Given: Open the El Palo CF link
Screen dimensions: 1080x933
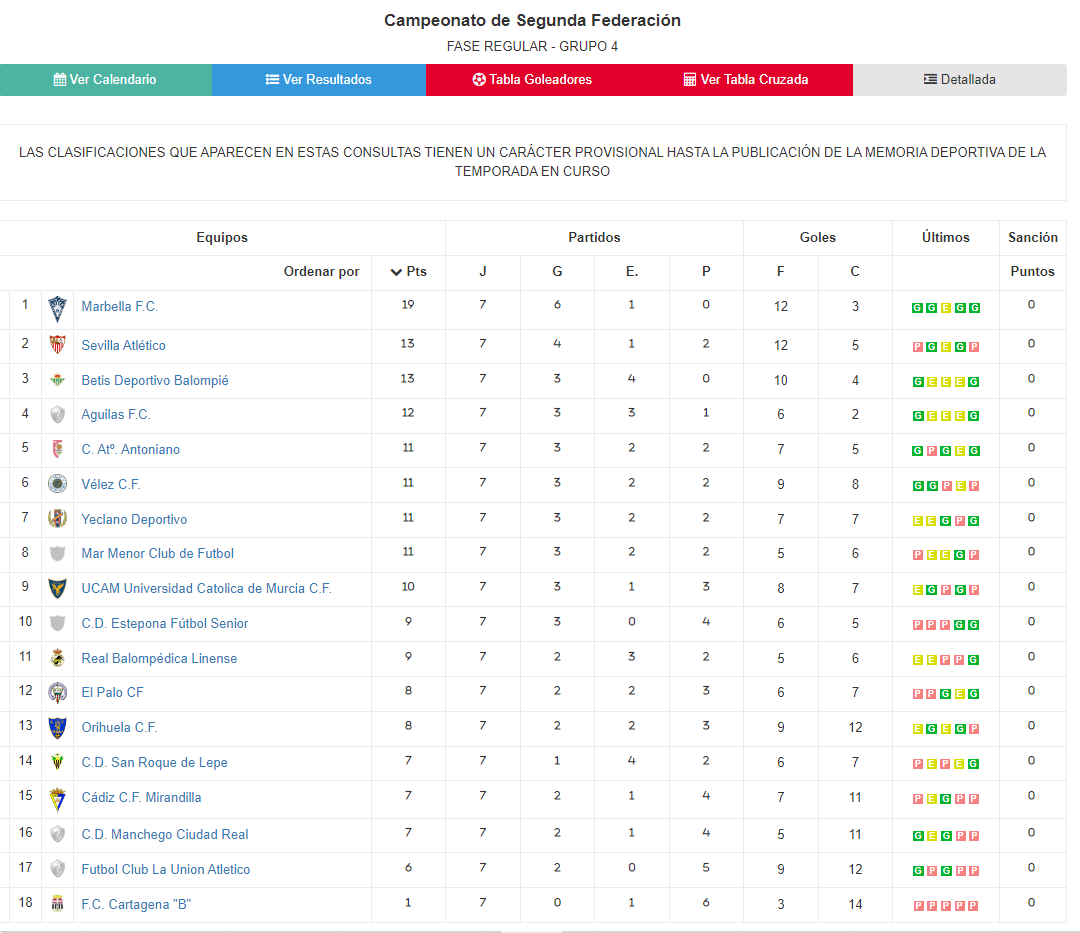Looking at the screenshot, I should [x=112, y=693].
